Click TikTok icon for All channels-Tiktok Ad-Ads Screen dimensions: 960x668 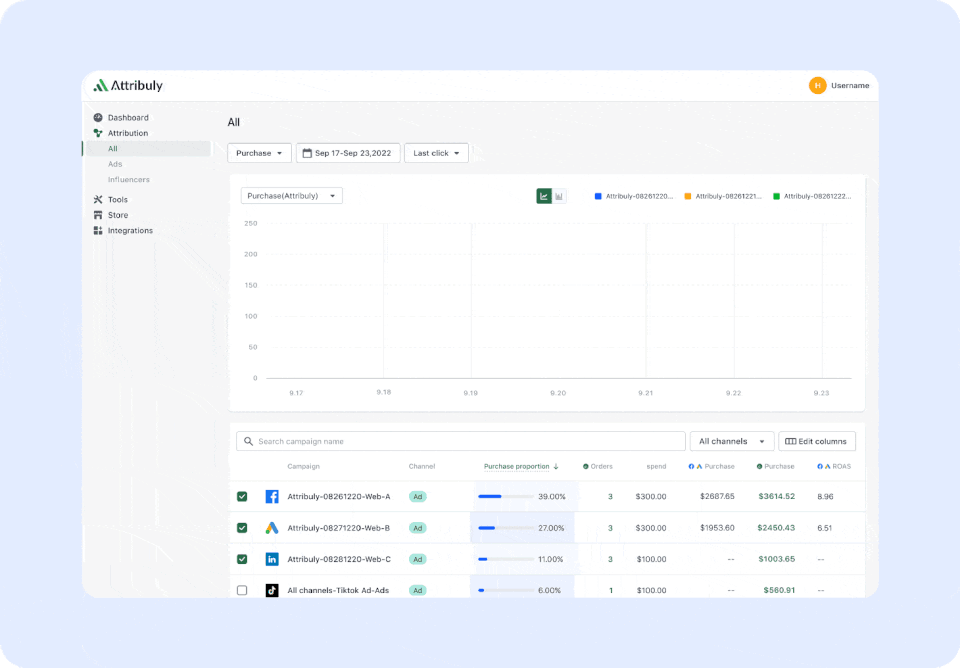[x=272, y=590]
